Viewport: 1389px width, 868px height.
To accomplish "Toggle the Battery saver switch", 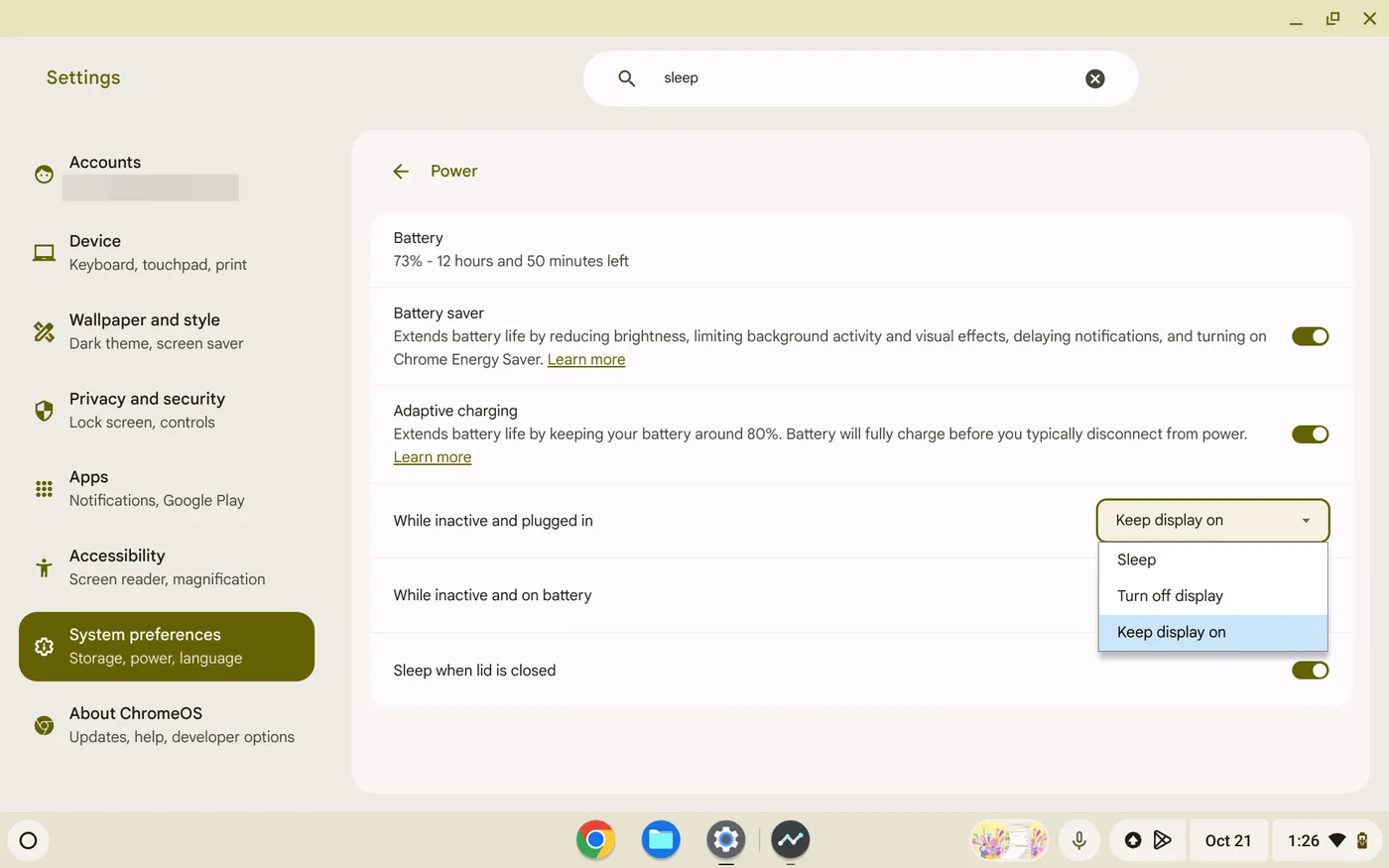I will coord(1310,336).
